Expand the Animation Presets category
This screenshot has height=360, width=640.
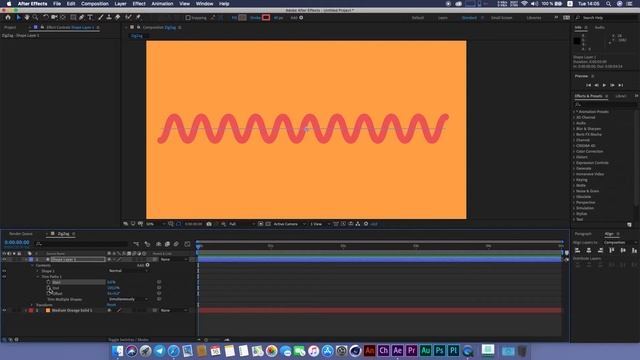574,112
